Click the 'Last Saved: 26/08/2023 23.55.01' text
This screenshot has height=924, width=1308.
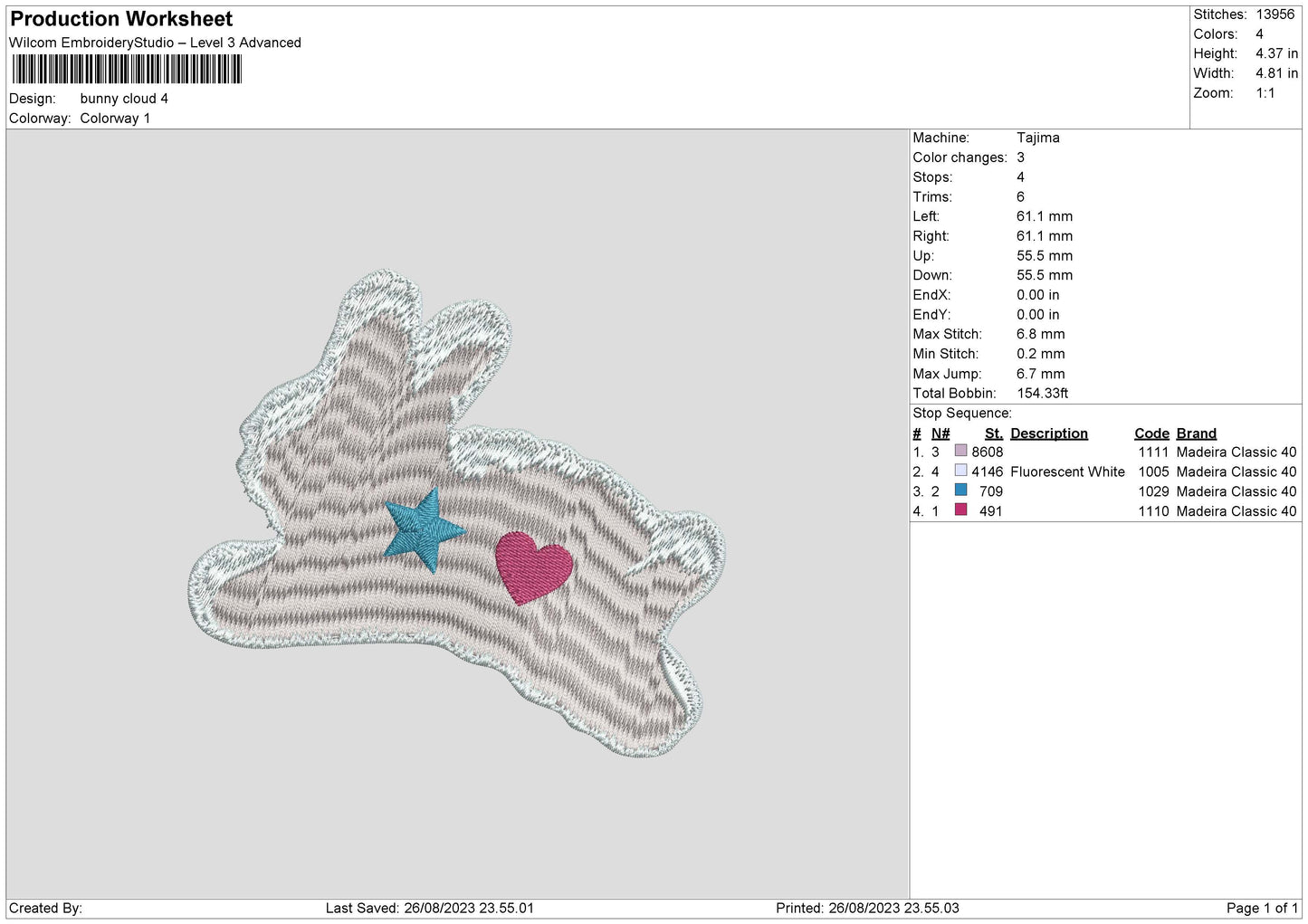pos(430,909)
